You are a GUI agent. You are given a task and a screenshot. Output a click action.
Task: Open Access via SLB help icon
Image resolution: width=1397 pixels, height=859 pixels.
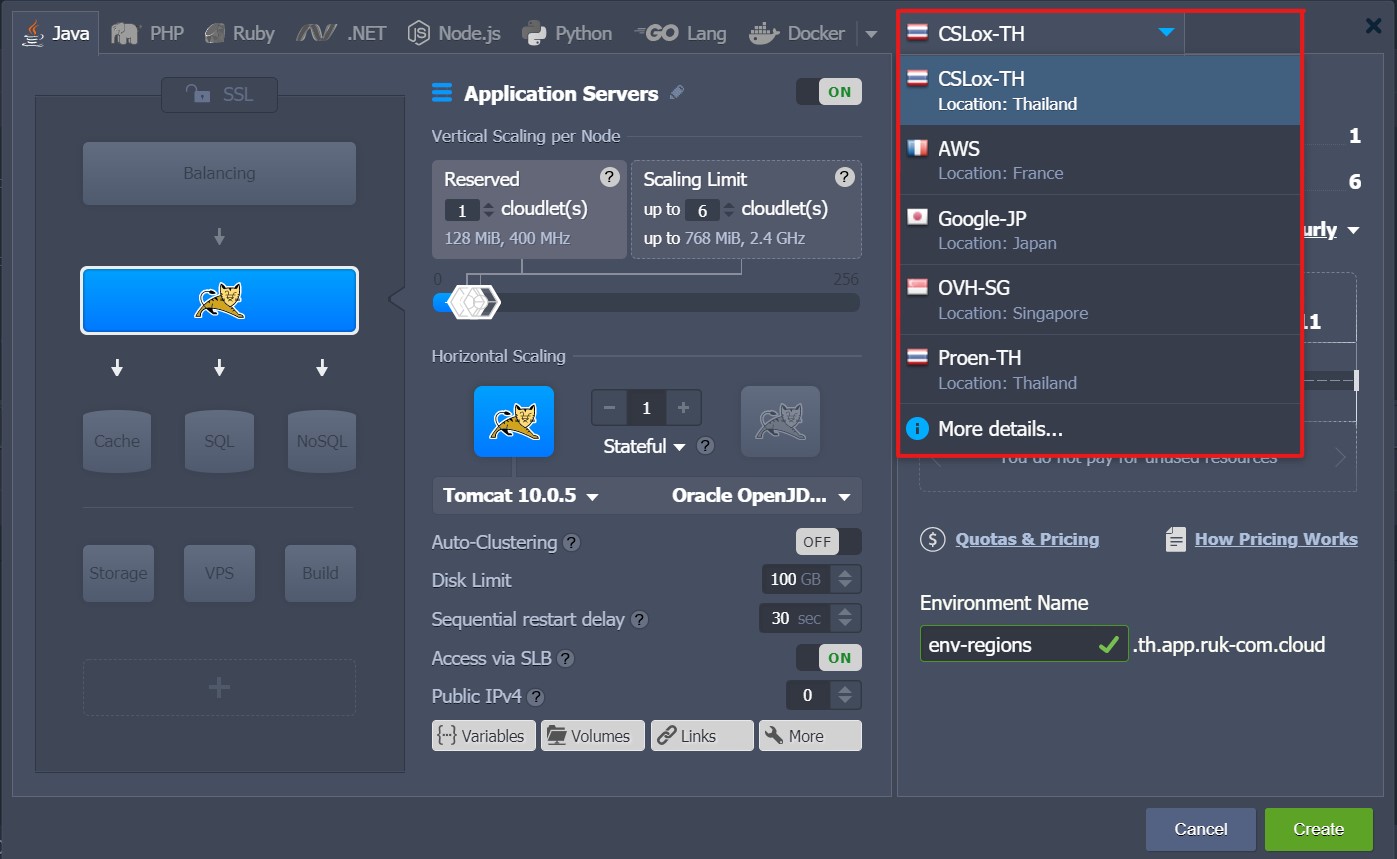coord(565,659)
